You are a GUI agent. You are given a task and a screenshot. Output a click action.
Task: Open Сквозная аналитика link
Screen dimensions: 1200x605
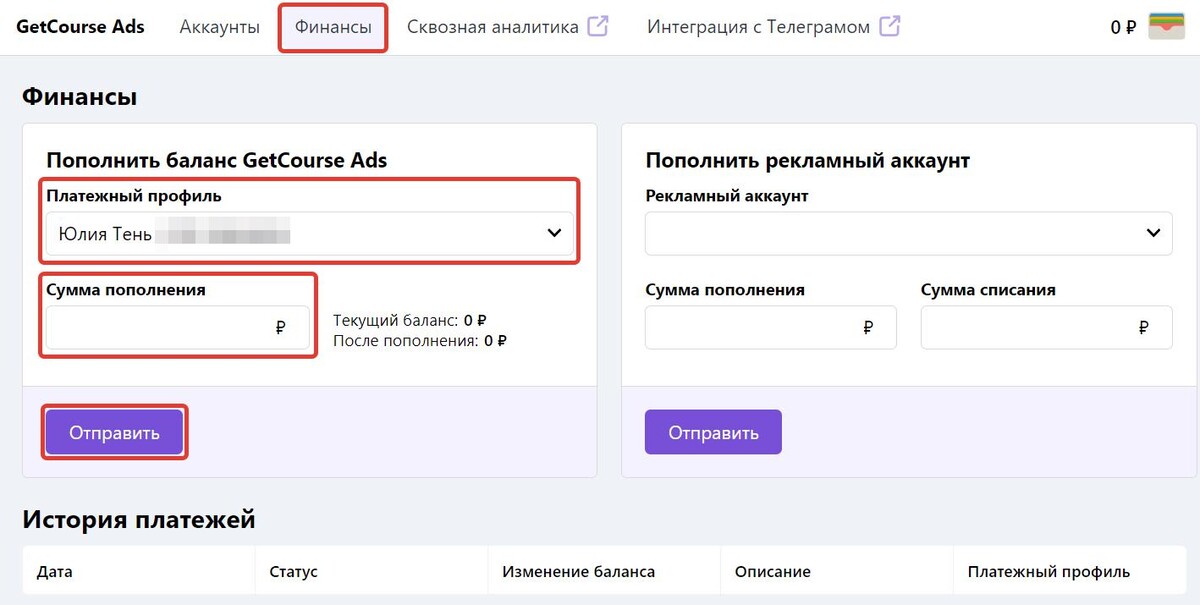point(493,28)
